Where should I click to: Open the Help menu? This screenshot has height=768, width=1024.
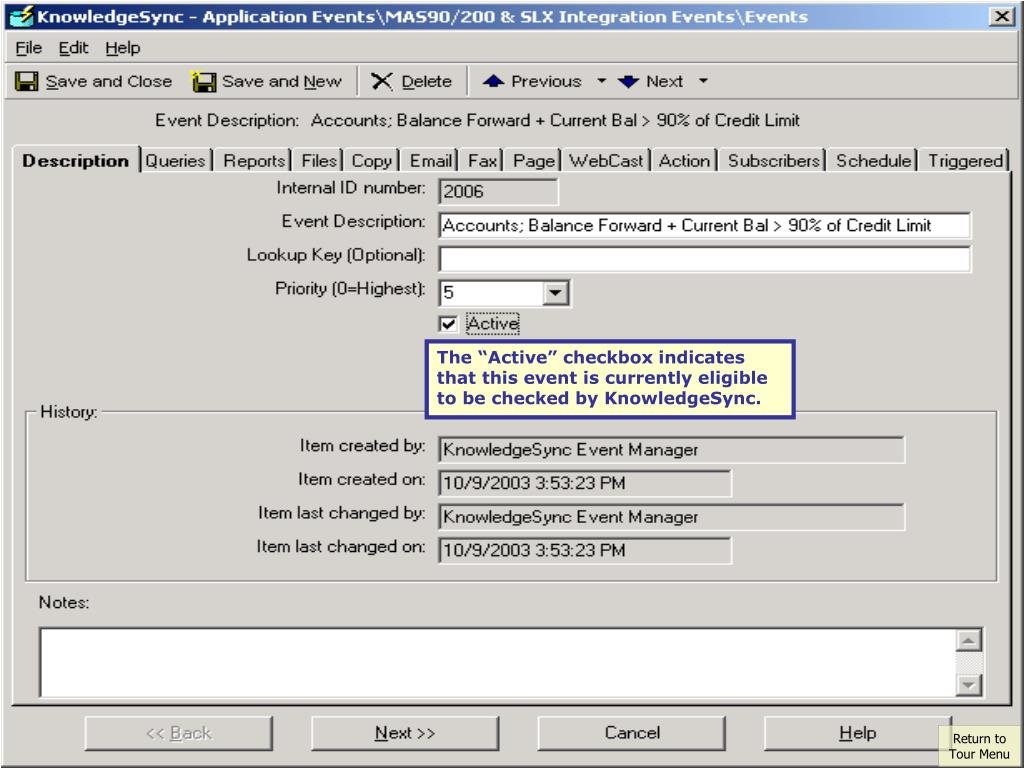[123, 48]
